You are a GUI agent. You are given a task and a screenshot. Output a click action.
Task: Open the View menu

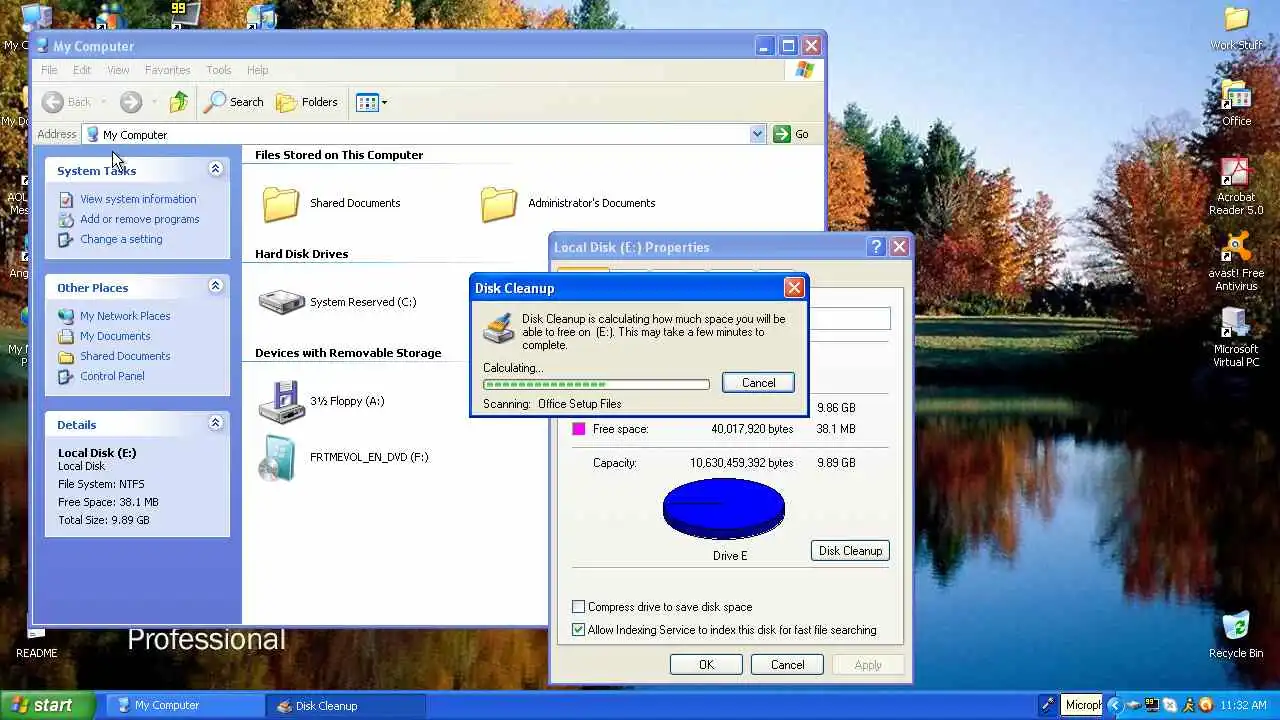click(118, 70)
